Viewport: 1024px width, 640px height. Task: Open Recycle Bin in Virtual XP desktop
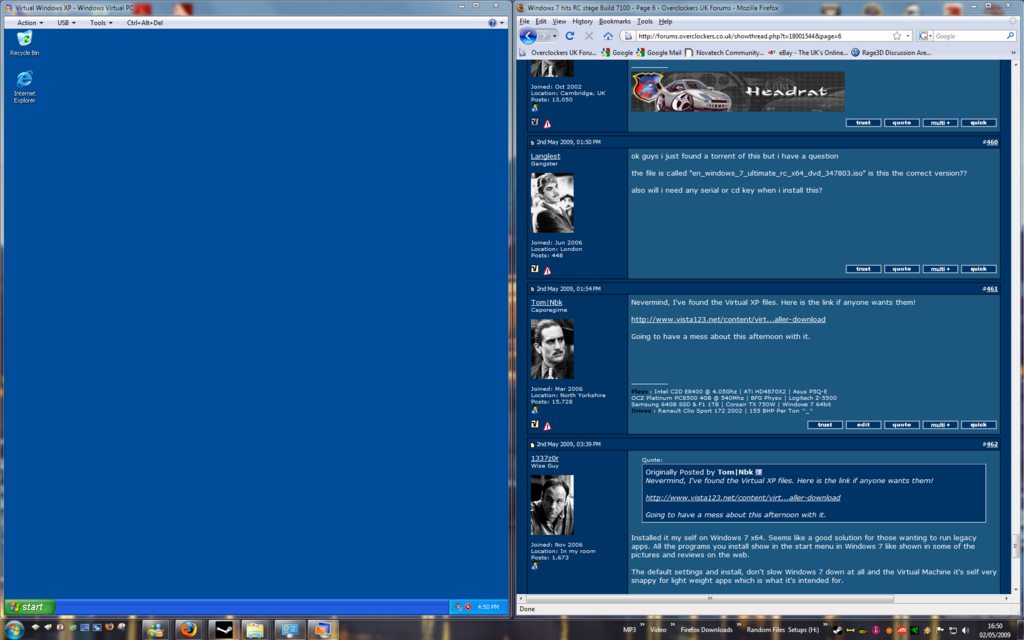pyautogui.click(x=24, y=43)
